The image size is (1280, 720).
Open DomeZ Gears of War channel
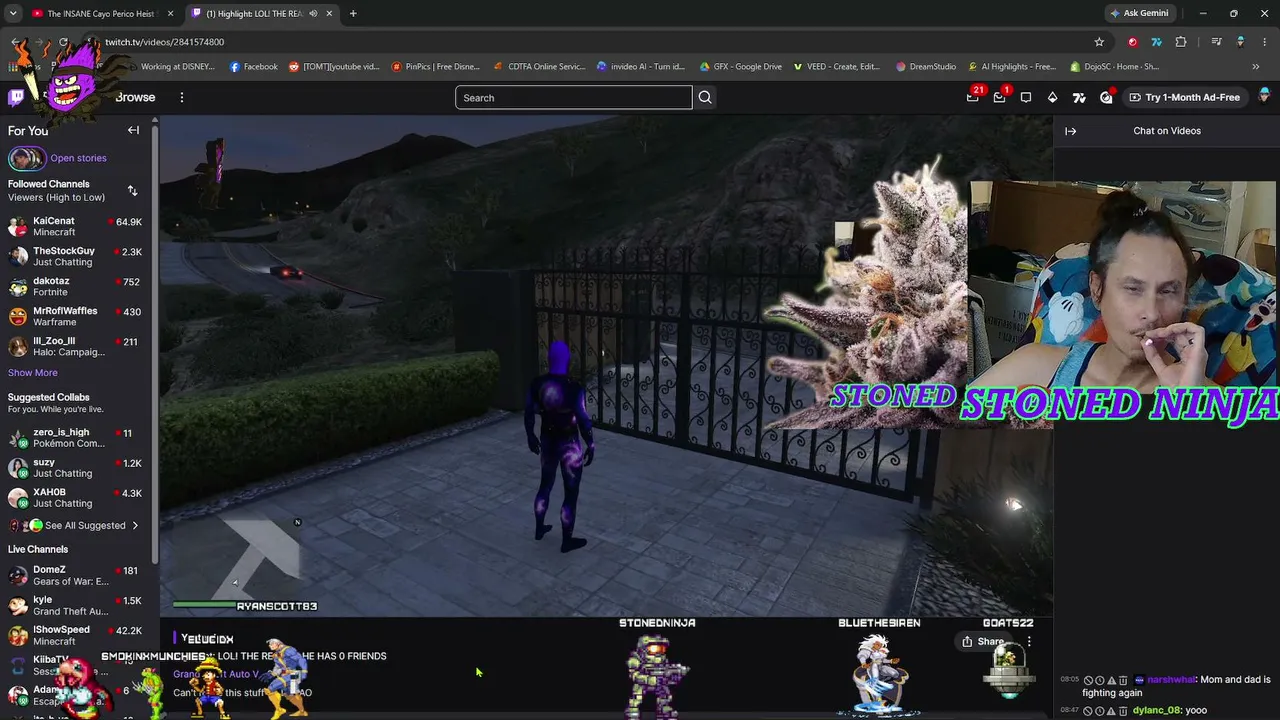click(75, 575)
